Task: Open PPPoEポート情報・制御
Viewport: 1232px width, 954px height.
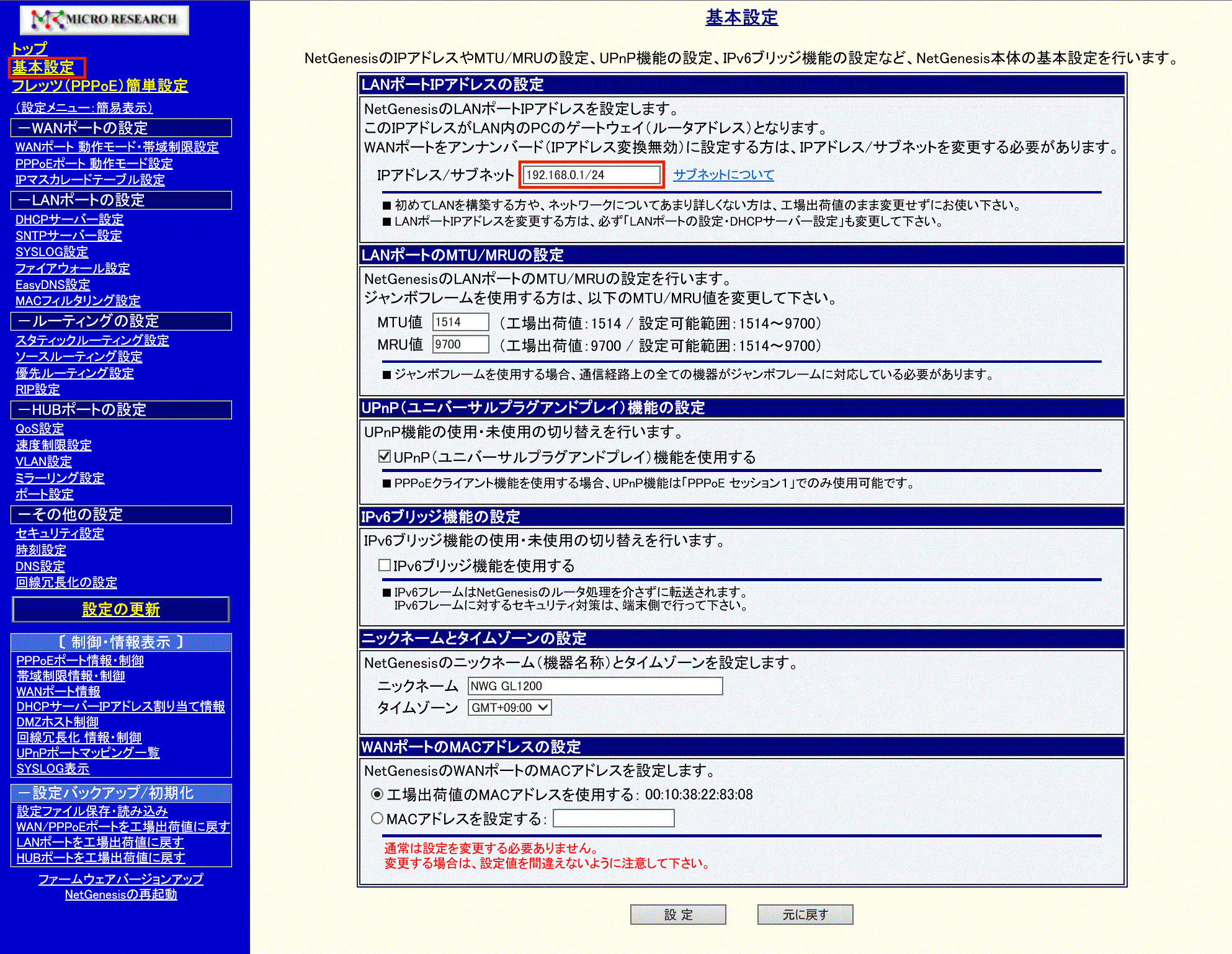Action: tap(80, 661)
